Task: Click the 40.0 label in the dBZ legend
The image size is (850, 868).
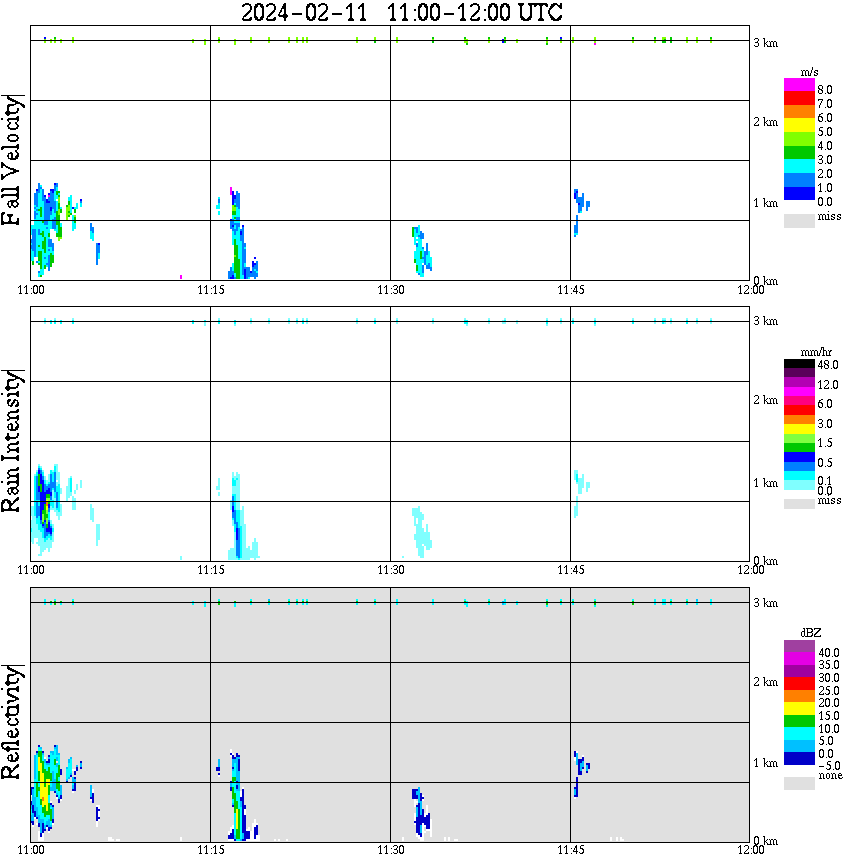Action: (828, 653)
